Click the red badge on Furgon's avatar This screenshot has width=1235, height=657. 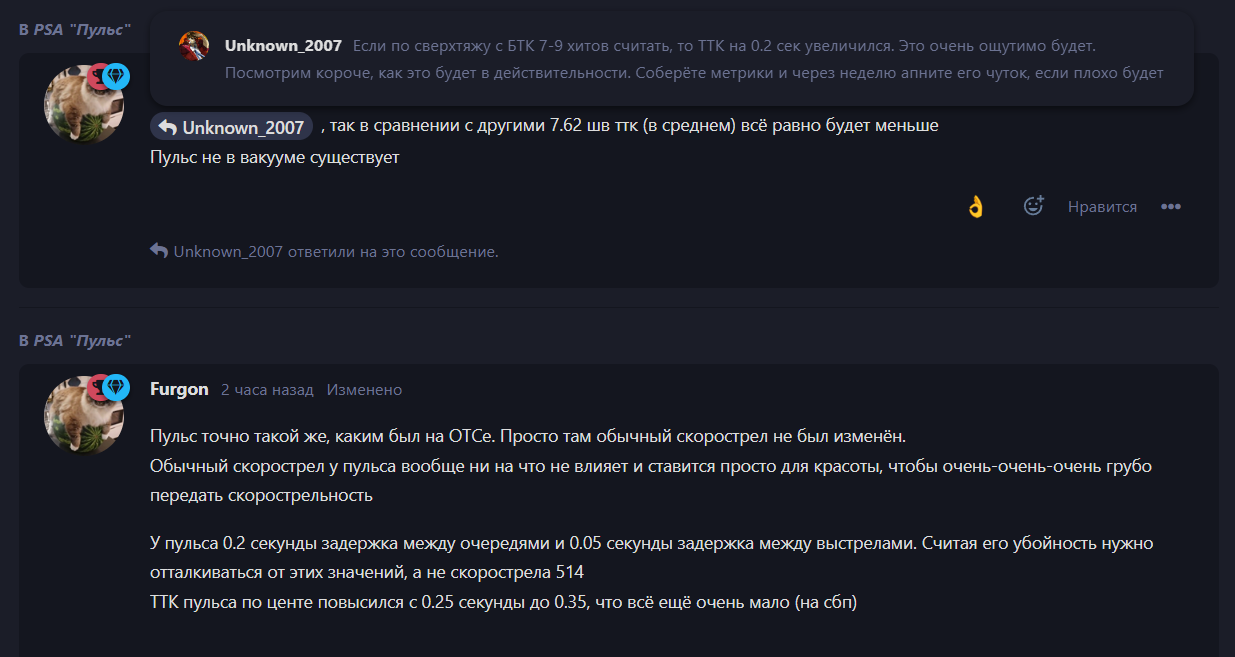(x=99, y=387)
